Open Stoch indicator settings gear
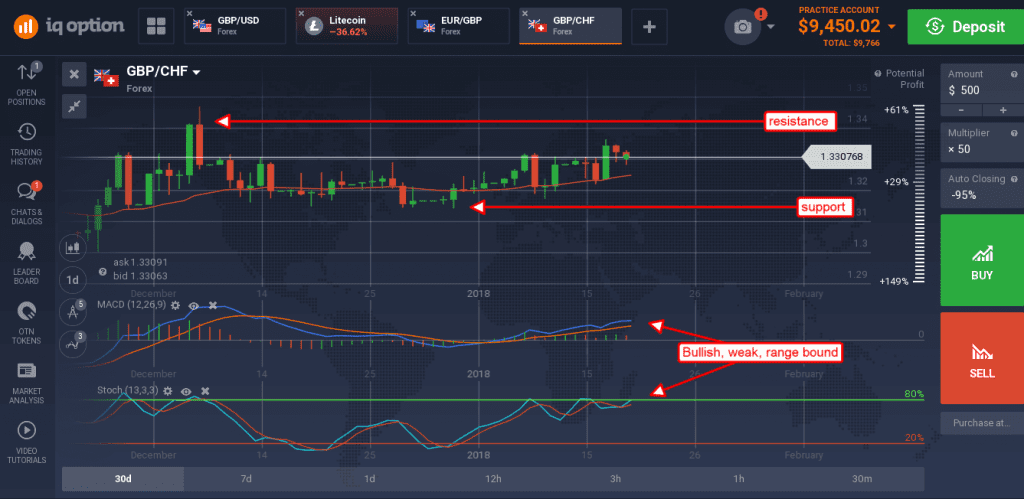 click(168, 391)
